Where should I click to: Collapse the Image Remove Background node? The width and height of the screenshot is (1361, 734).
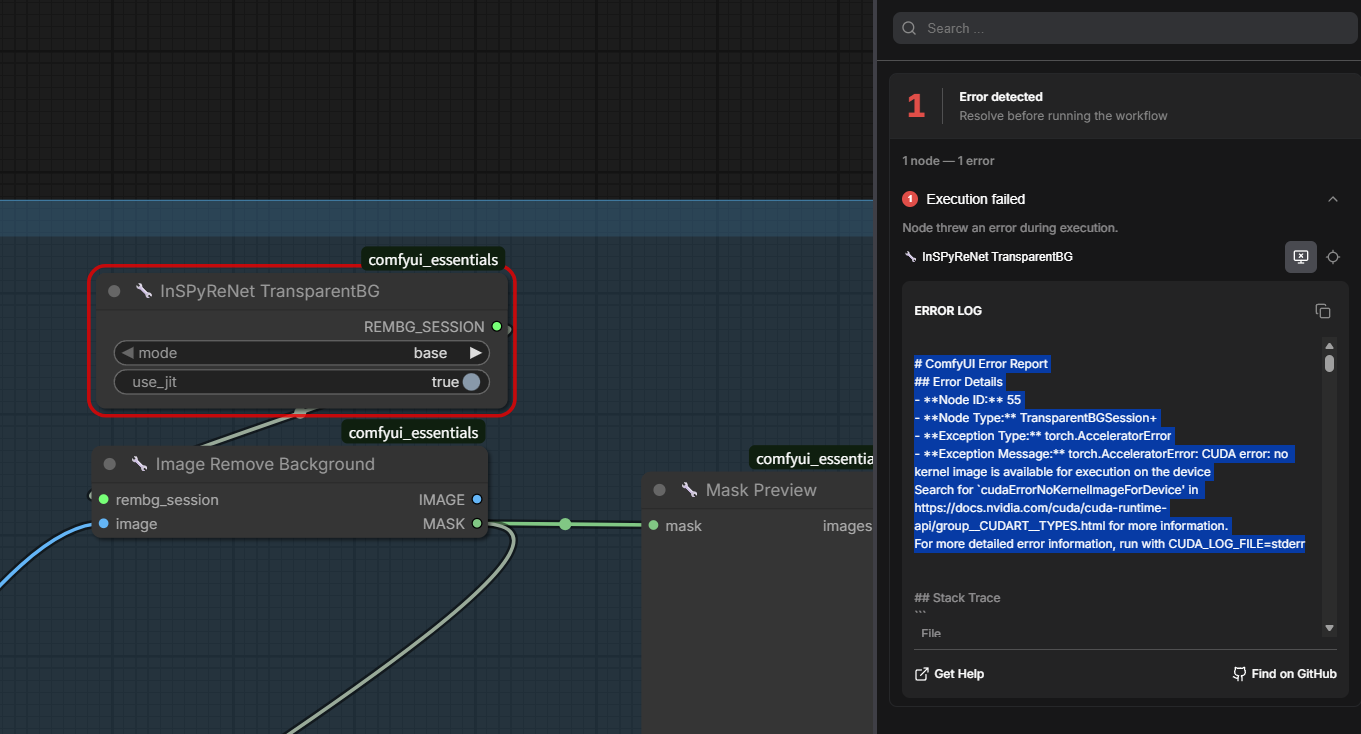pos(110,464)
